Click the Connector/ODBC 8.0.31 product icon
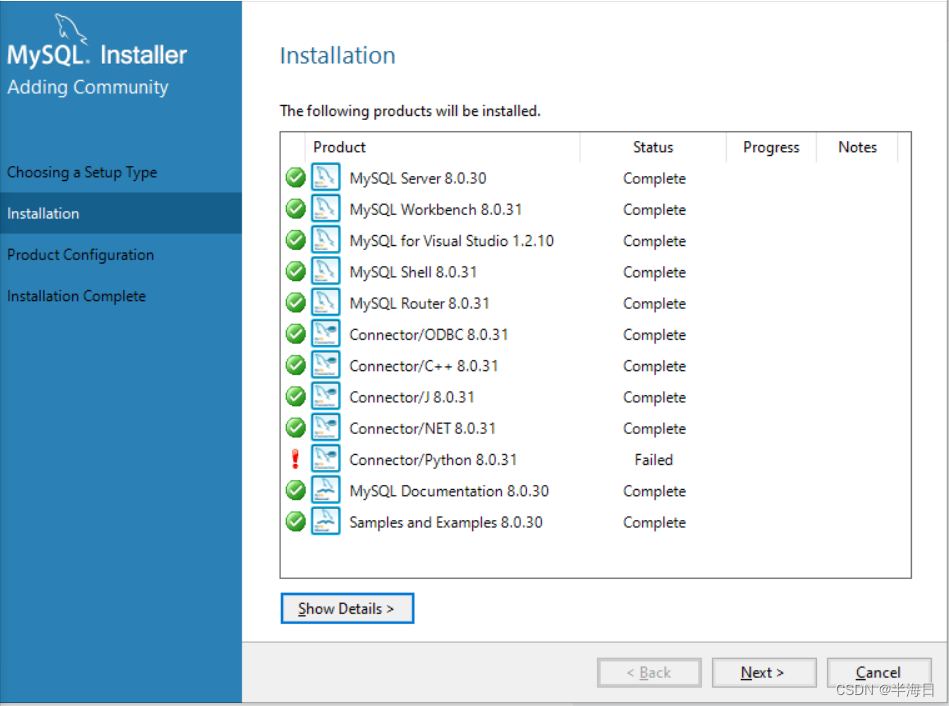This screenshot has width=949, height=706. pyautogui.click(x=325, y=334)
